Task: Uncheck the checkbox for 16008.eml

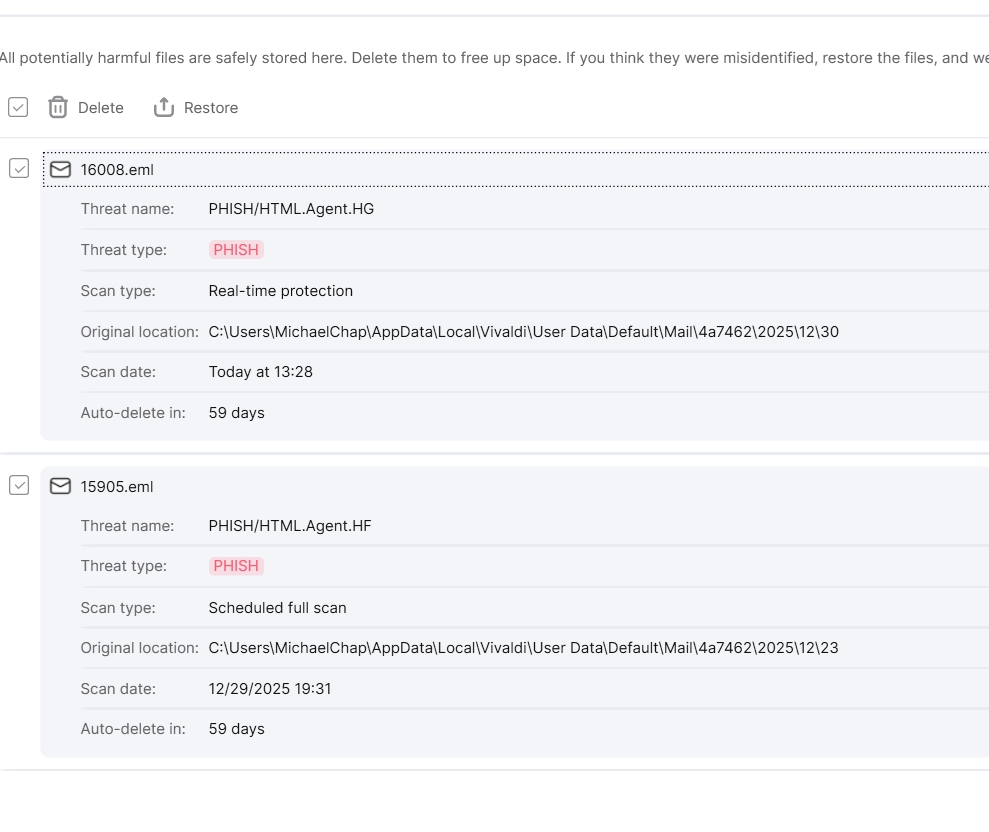Action: [x=19, y=169]
